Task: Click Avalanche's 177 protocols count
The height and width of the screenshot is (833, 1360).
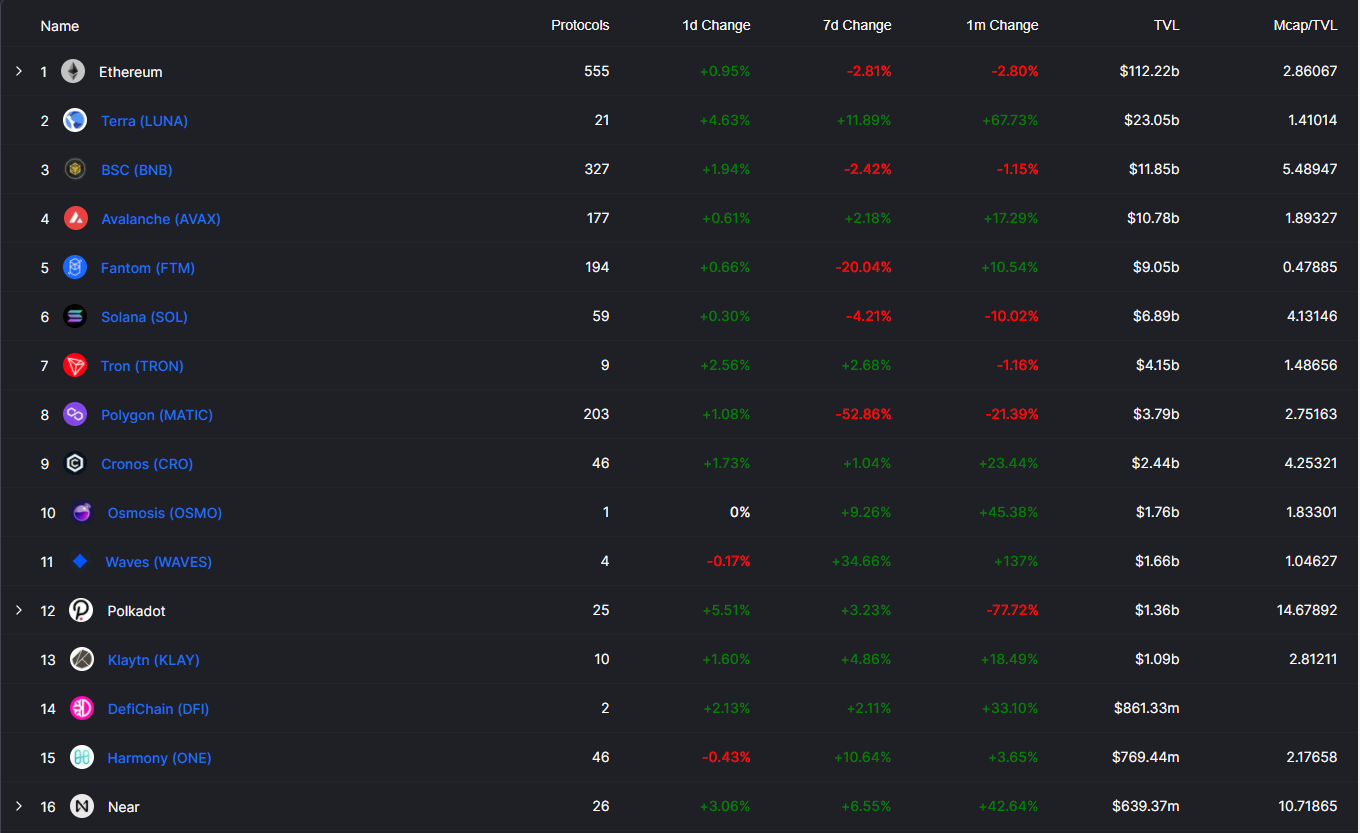Action: 597,218
